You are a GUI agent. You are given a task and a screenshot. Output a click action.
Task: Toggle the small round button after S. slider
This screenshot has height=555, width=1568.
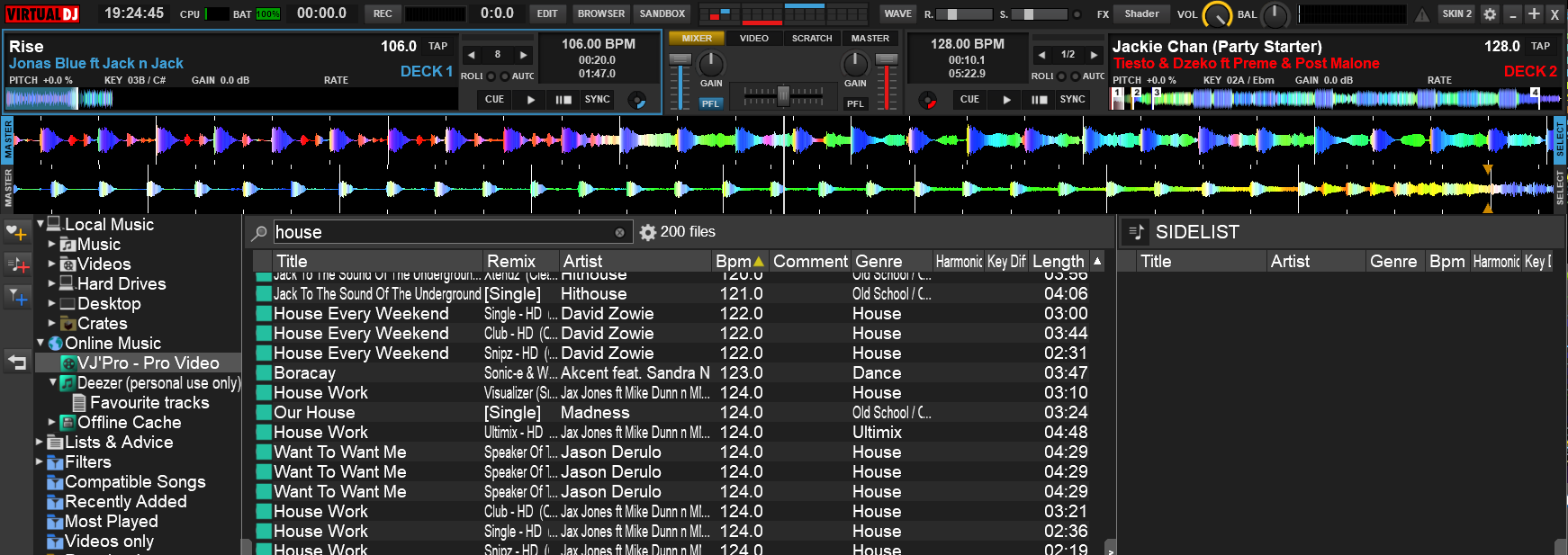tap(1076, 14)
